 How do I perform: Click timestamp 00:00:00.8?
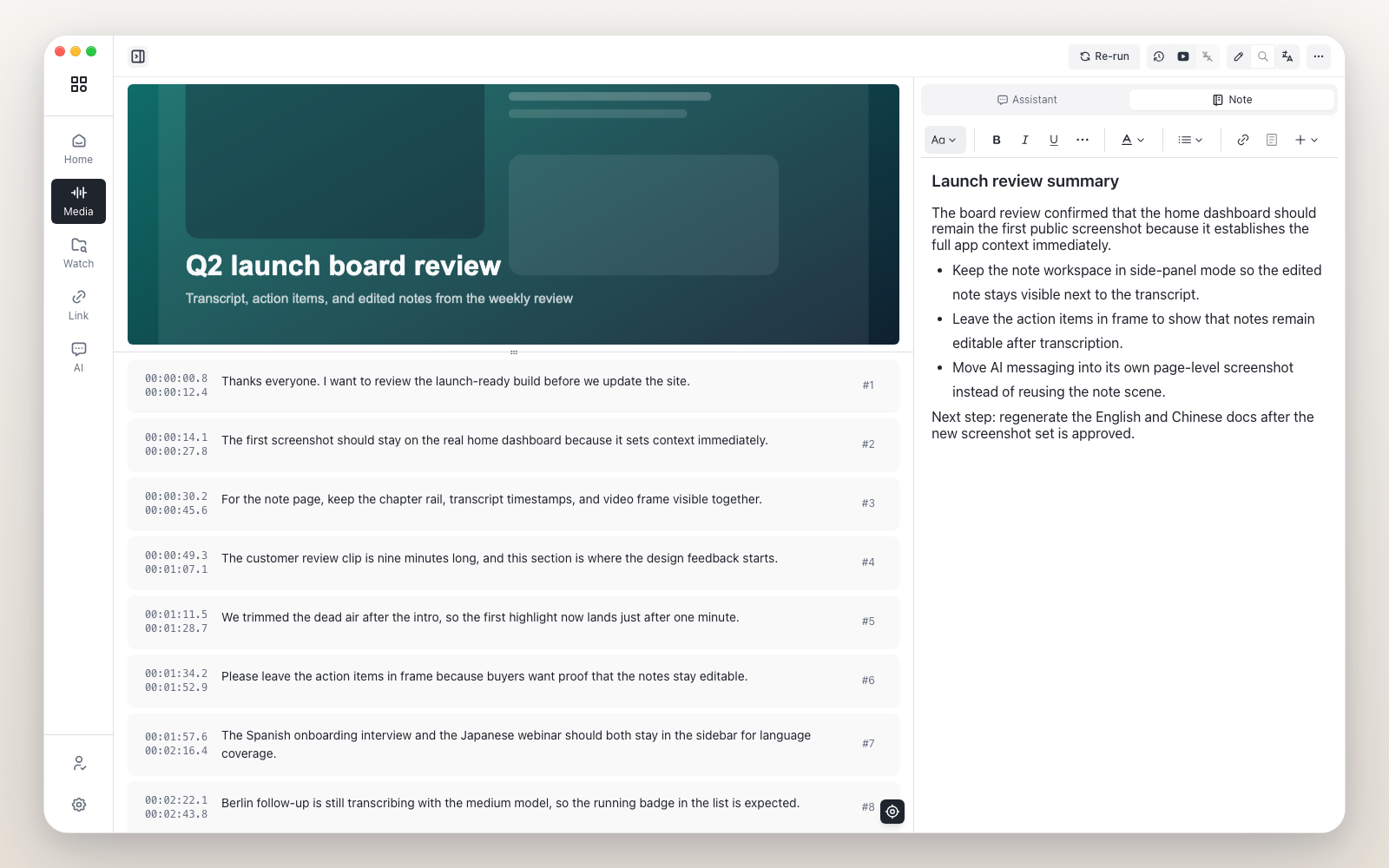(x=176, y=378)
